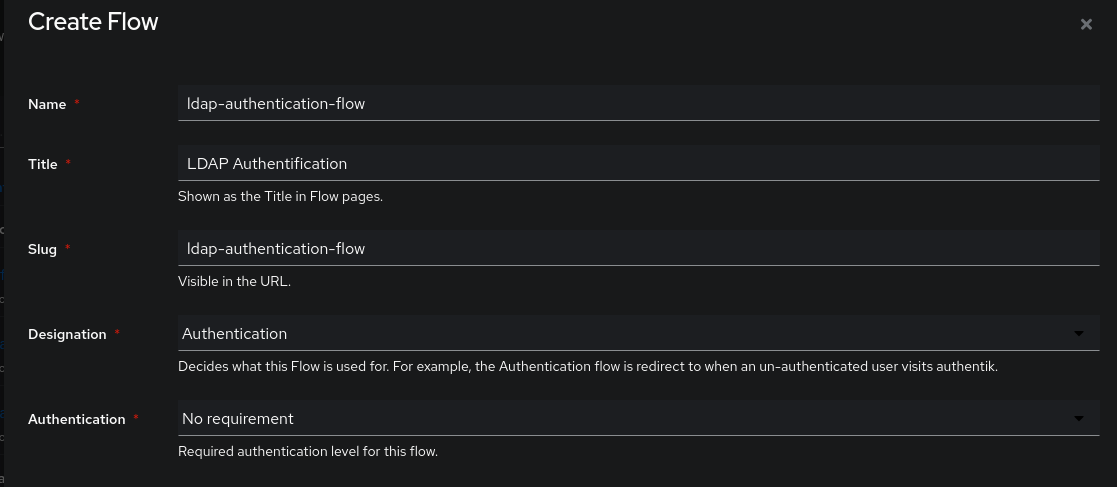Select the Slug field label
Screen dimensions: 1117x487
tap(42, 249)
